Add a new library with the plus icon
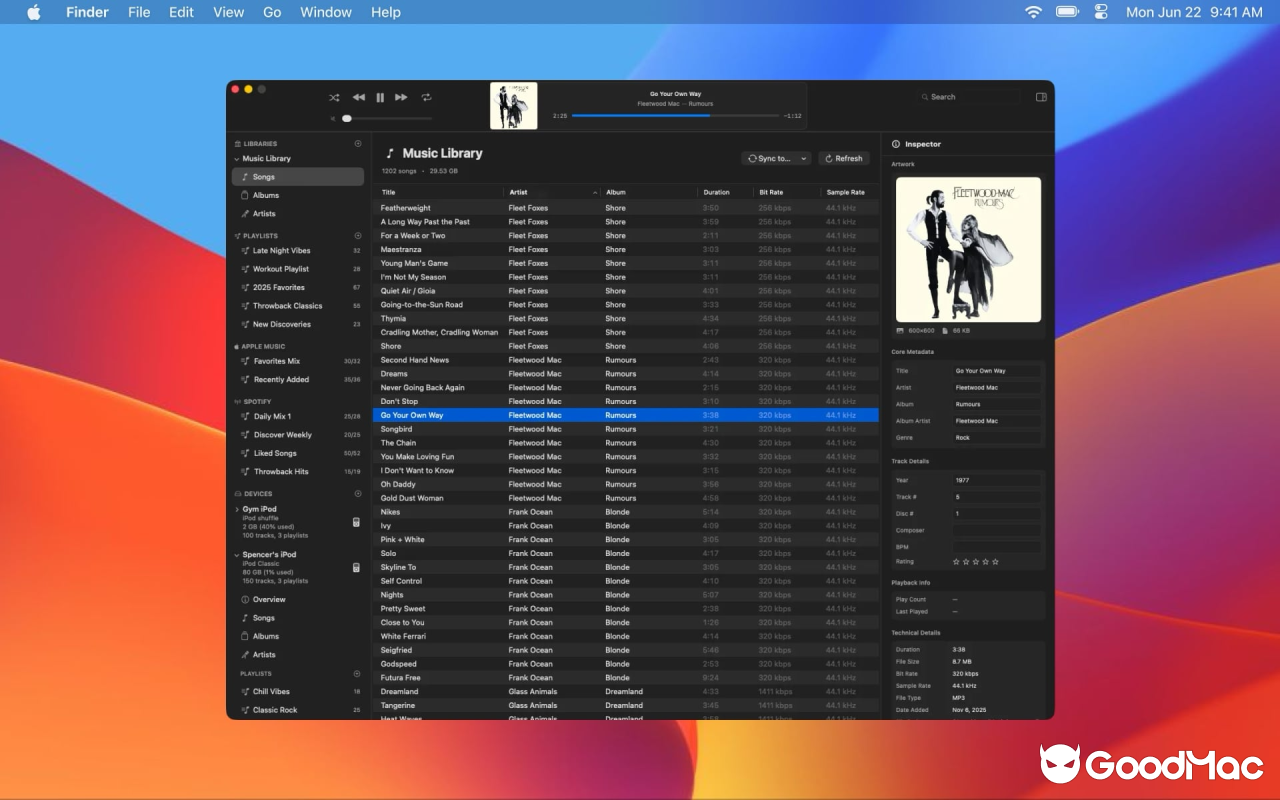The width and height of the screenshot is (1280, 800). 358,144
